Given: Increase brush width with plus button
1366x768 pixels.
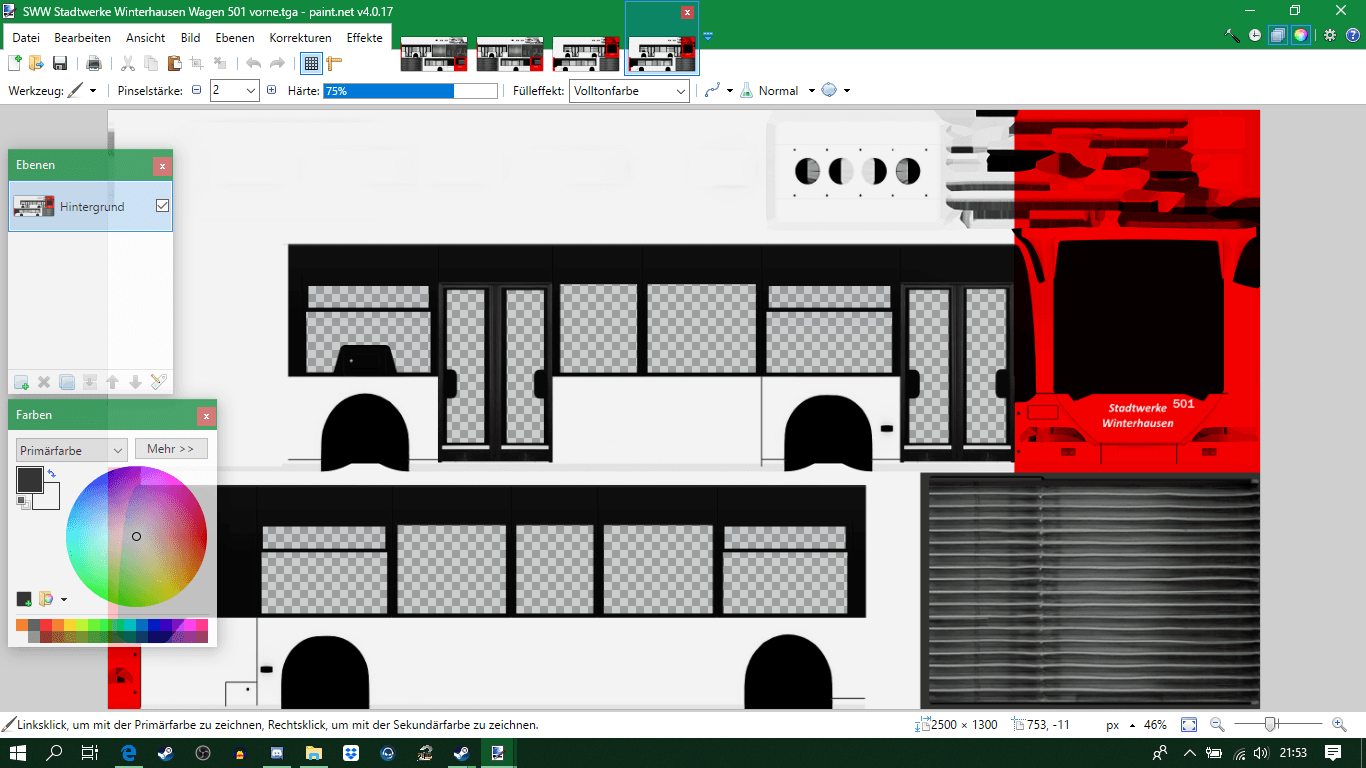Looking at the screenshot, I should click(x=271, y=91).
